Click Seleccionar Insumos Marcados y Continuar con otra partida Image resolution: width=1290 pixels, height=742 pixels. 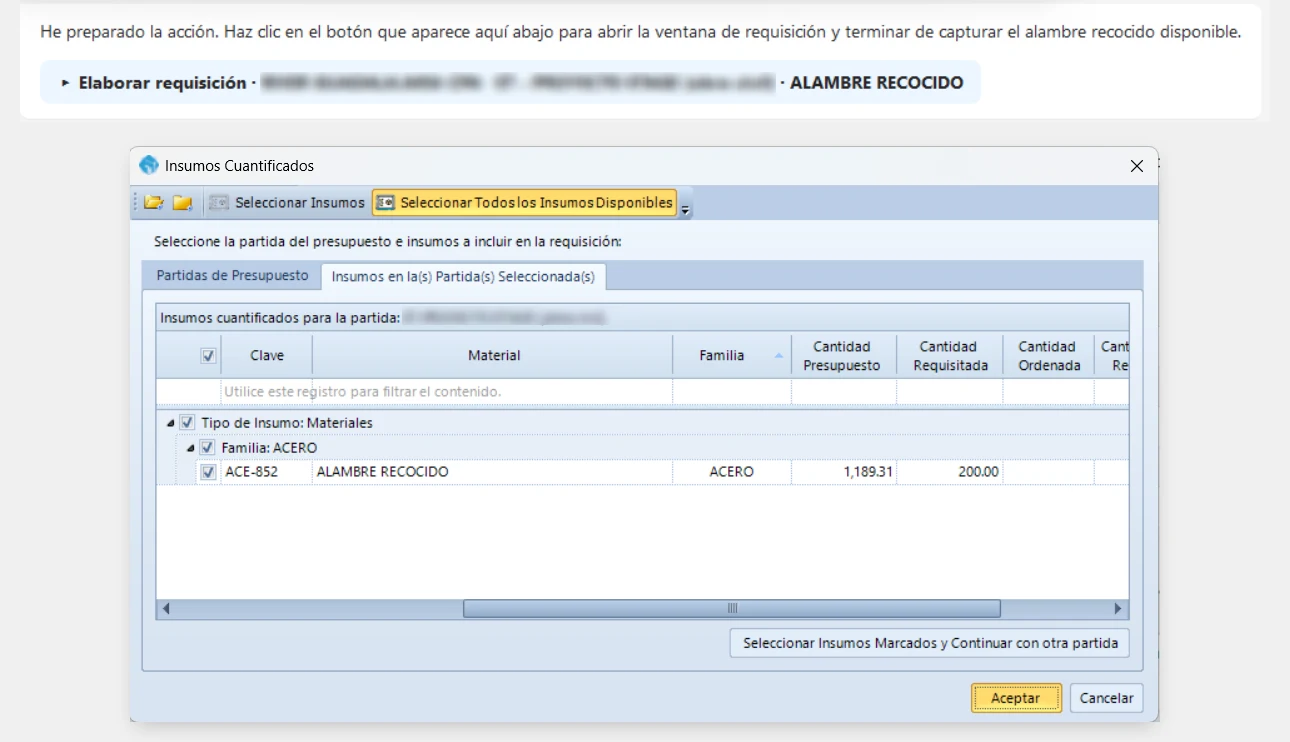point(930,643)
